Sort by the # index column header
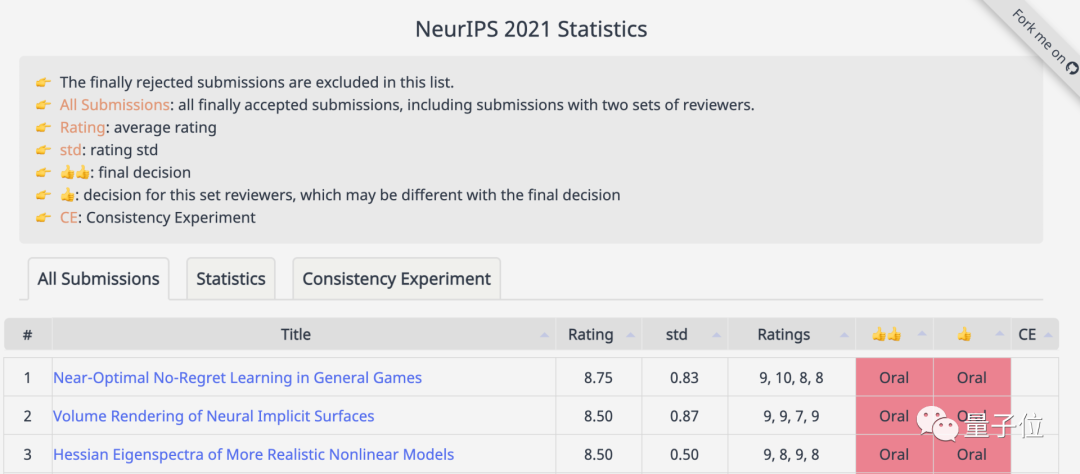The height and width of the screenshot is (474, 1080). click(x=28, y=335)
